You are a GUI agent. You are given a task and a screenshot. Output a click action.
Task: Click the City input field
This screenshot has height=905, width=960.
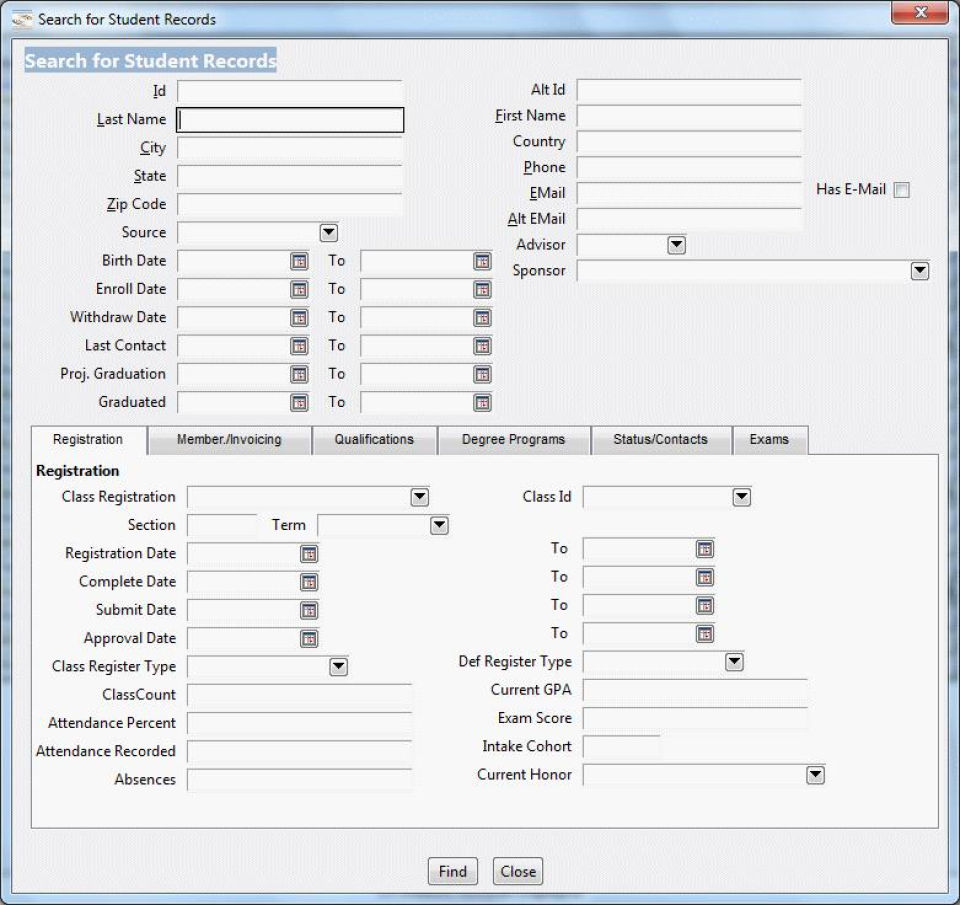(x=290, y=148)
